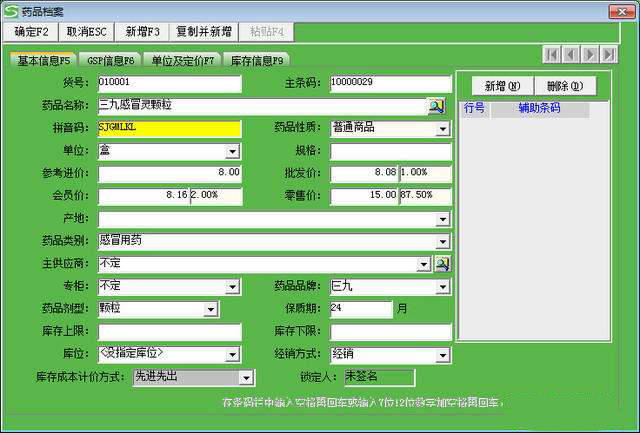Image resolution: width=640 pixels, height=433 pixels.
Task: Click the 参考进价 field showing 8.00
Action: point(170,174)
